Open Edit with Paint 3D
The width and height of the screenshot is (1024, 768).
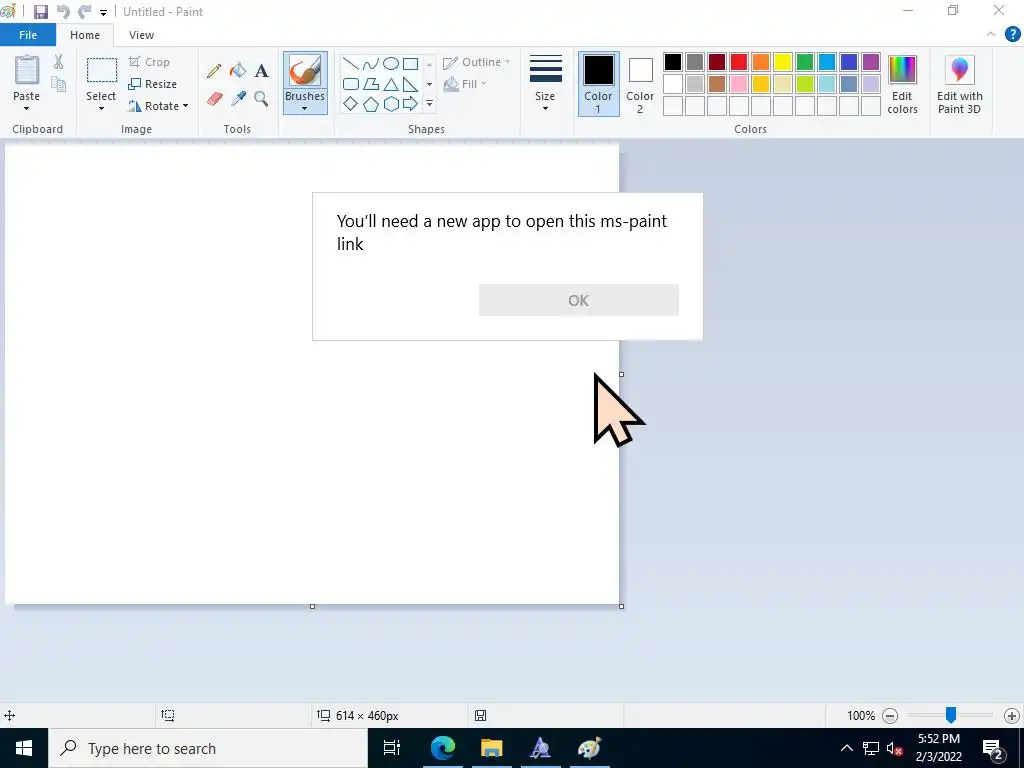959,85
